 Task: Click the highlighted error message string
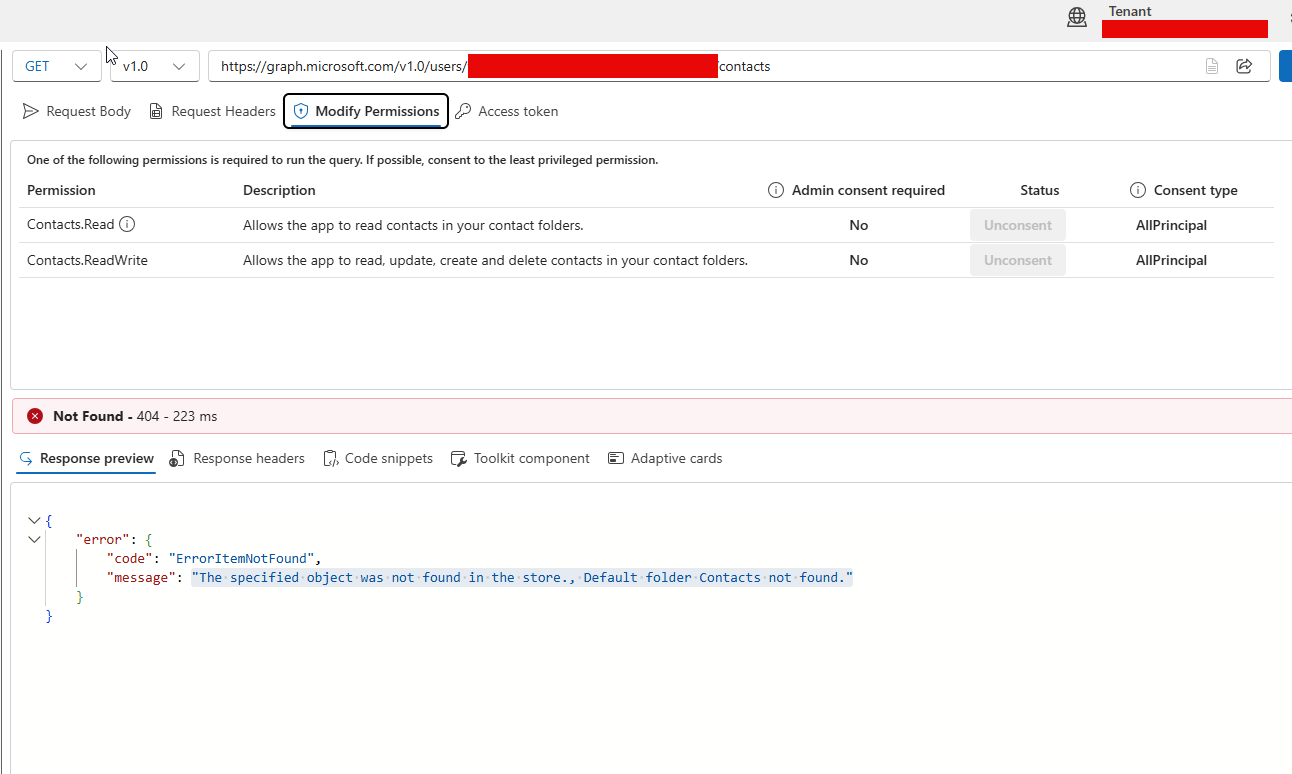(x=522, y=578)
